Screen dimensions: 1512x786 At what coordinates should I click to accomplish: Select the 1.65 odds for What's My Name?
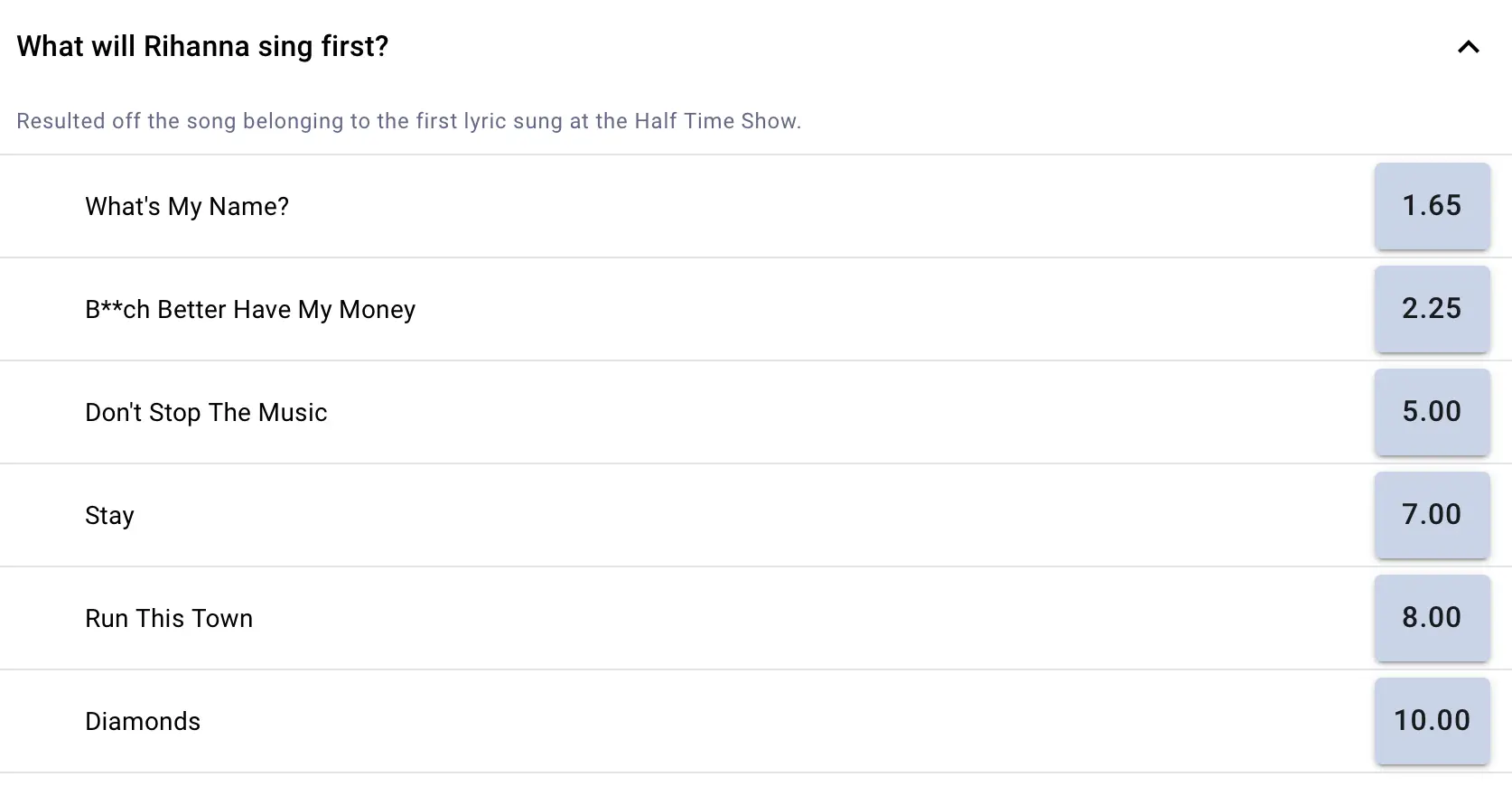(1432, 206)
